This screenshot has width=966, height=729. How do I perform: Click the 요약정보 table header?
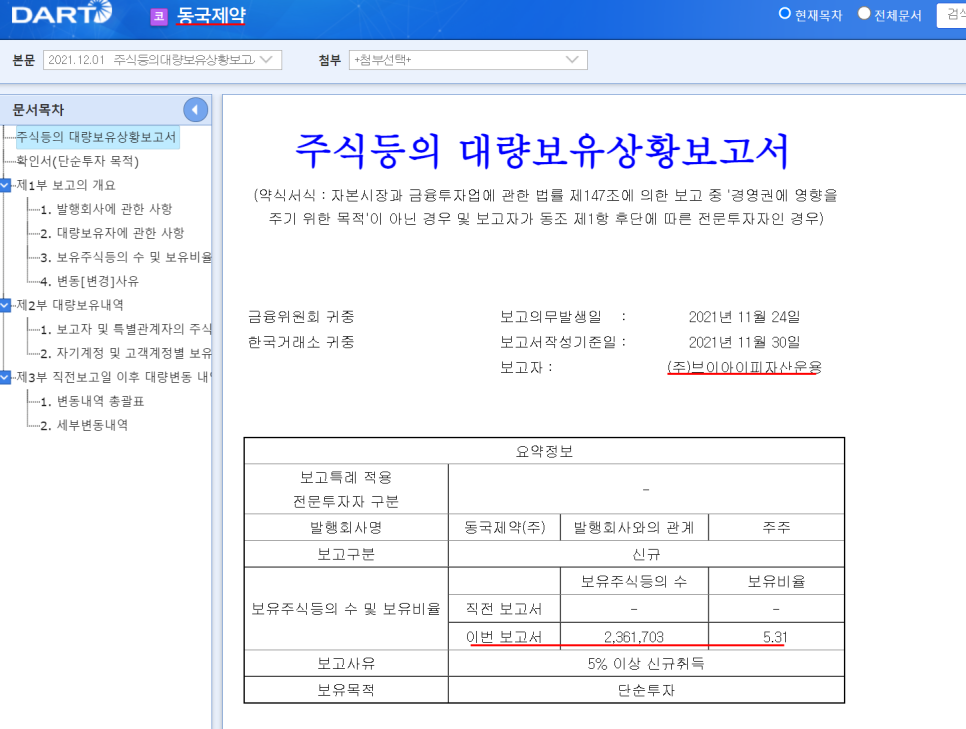pos(544,451)
